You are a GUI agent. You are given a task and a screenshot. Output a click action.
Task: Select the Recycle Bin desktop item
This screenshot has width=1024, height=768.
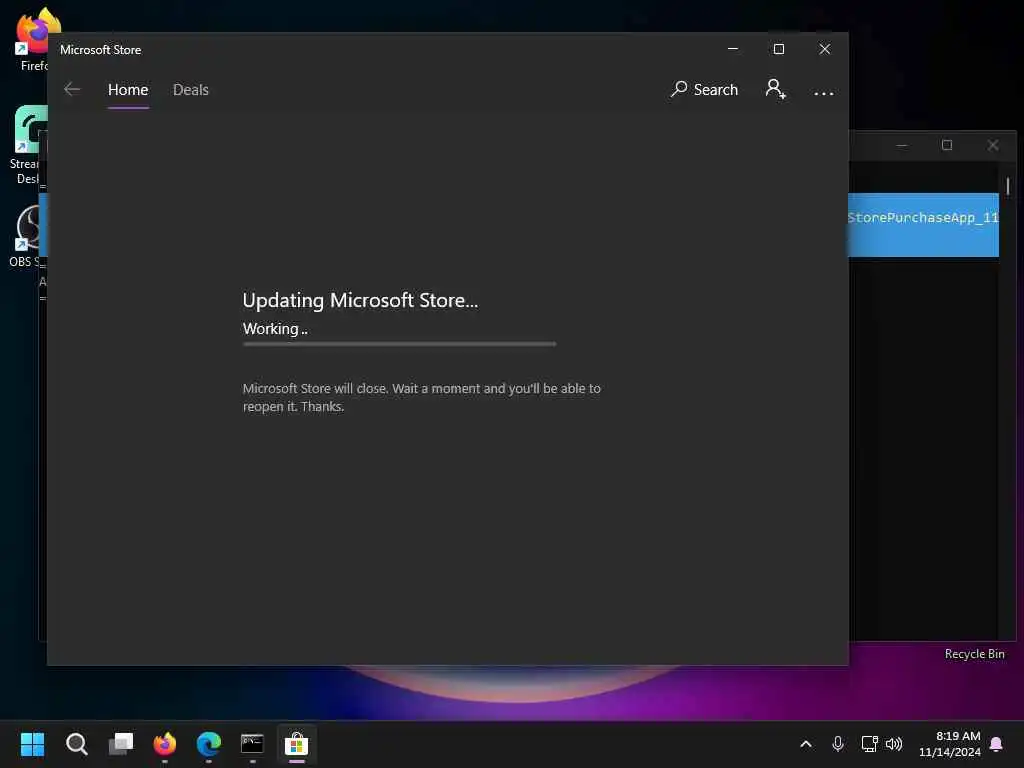[974, 654]
